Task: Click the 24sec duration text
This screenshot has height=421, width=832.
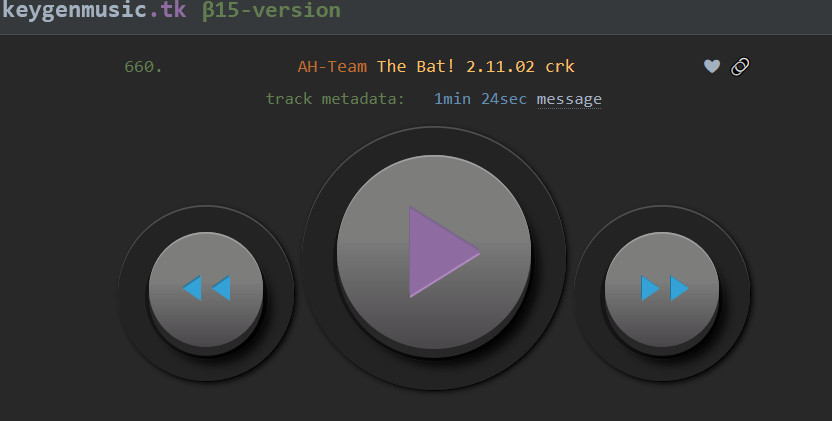Action: [504, 99]
